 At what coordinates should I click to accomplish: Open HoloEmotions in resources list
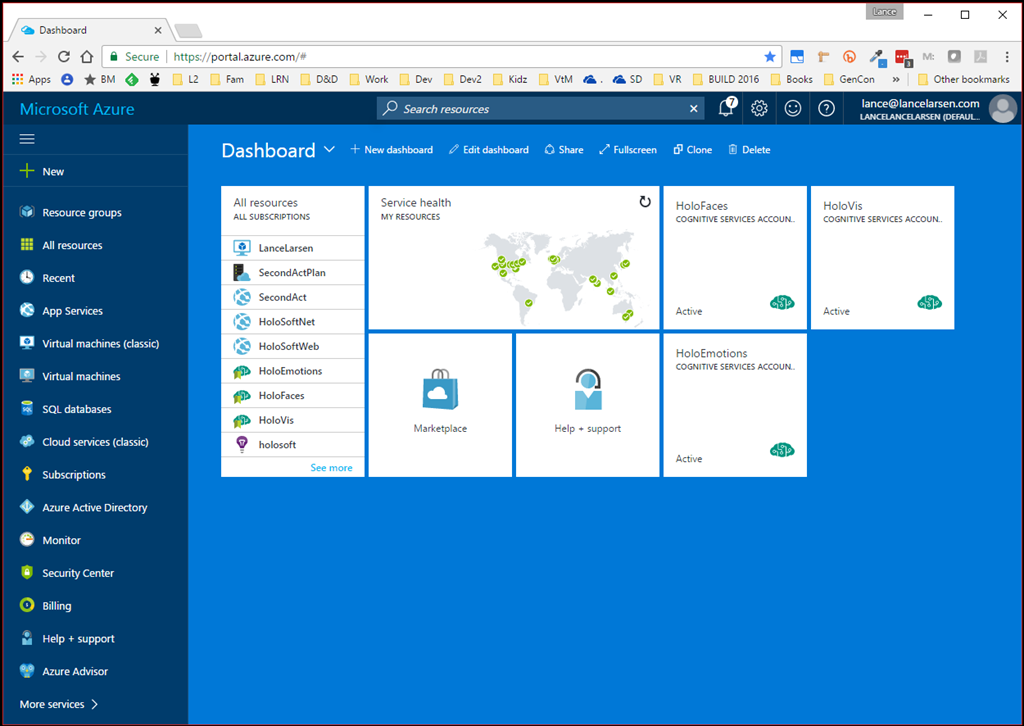pos(293,371)
